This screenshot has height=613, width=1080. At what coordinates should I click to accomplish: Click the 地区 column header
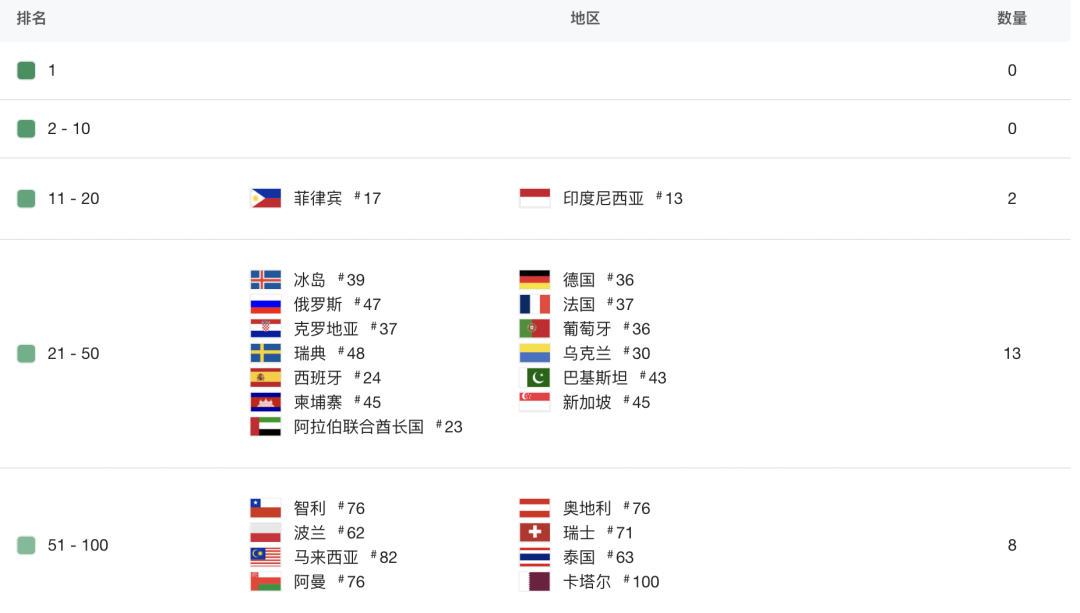click(x=585, y=18)
